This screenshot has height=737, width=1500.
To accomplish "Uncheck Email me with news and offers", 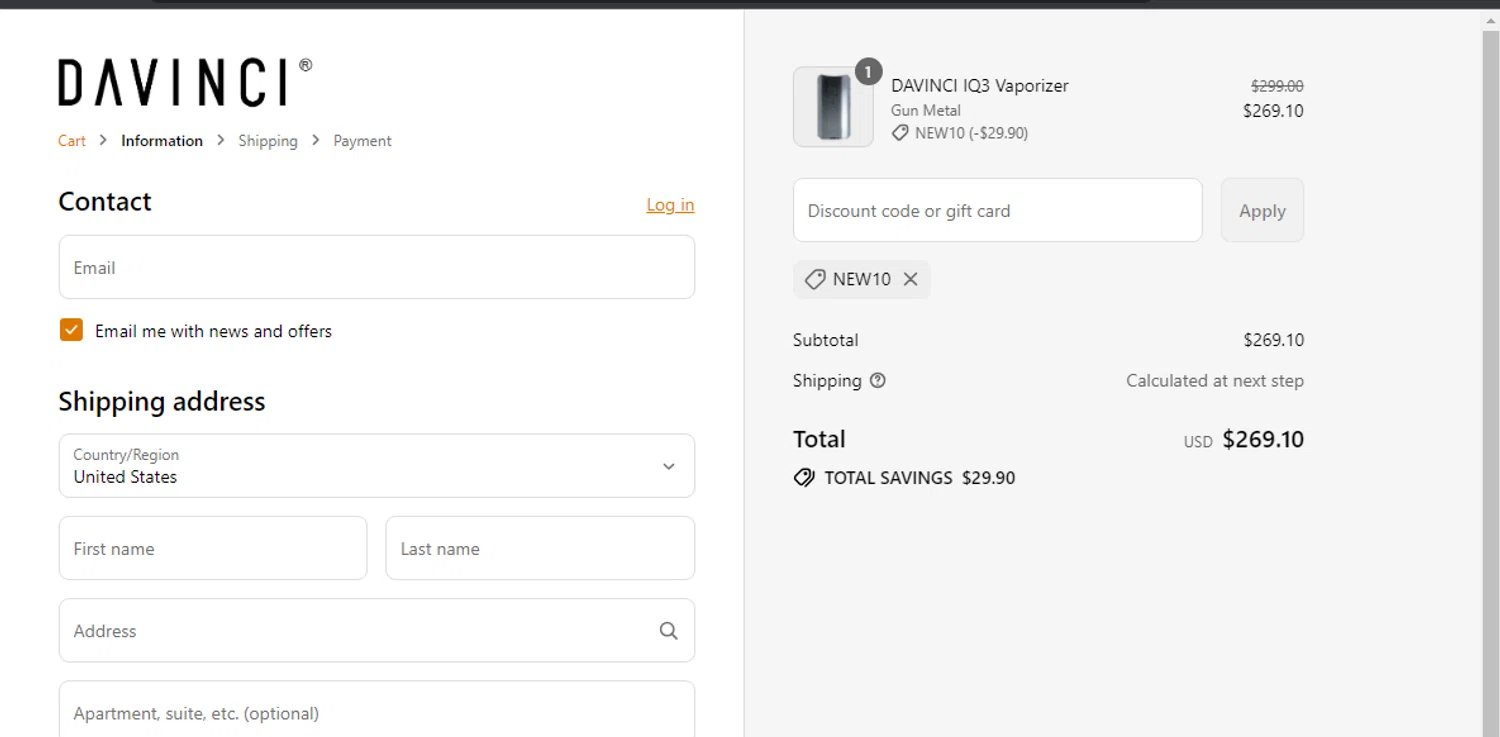I will (x=71, y=331).
